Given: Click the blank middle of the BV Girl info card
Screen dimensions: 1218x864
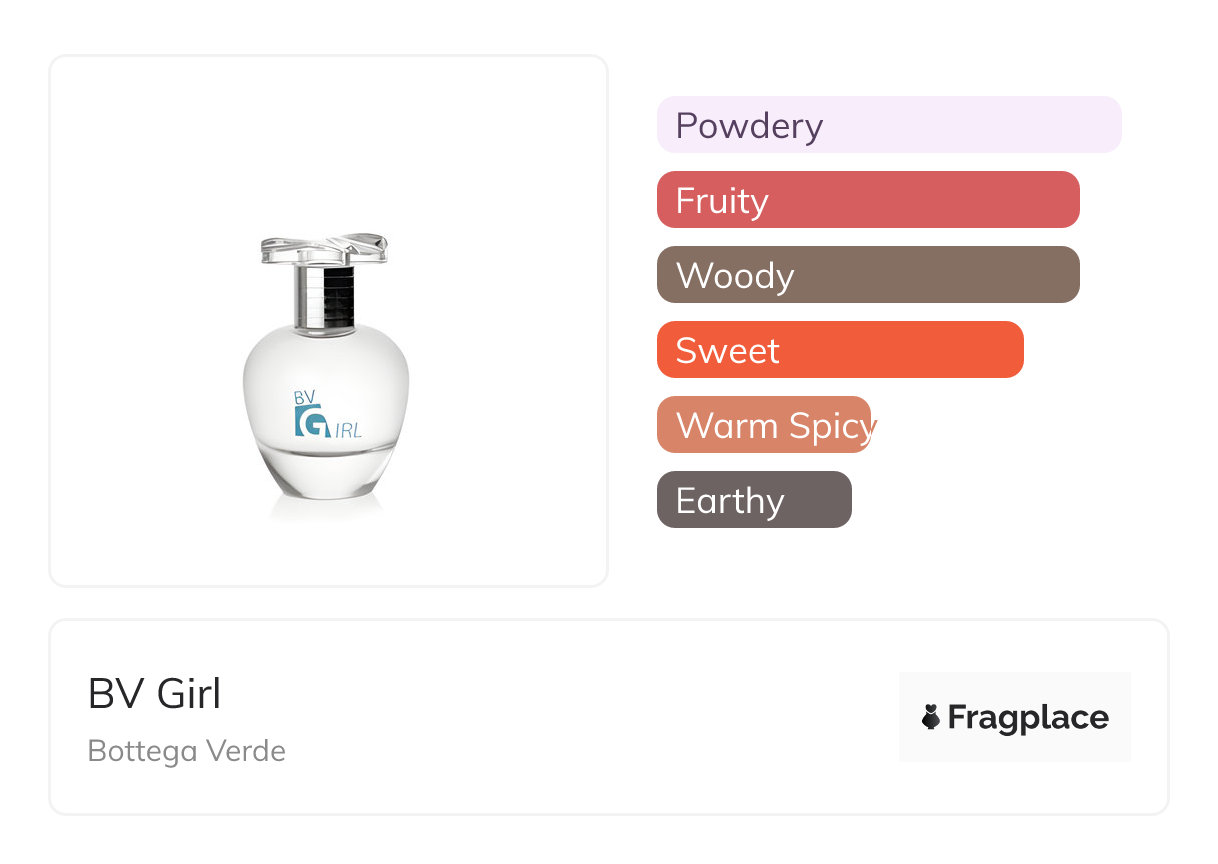Looking at the screenshot, I should coord(580,717).
